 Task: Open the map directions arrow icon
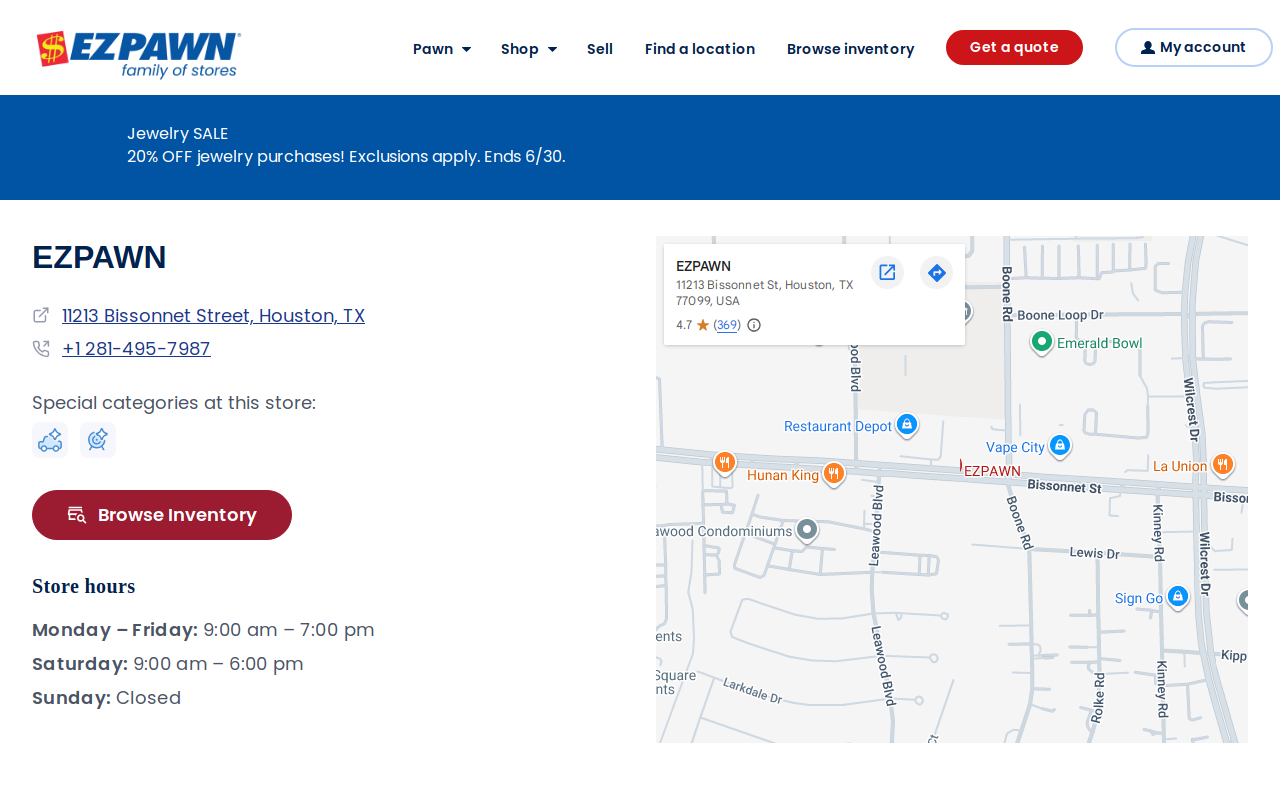click(936, 272)
